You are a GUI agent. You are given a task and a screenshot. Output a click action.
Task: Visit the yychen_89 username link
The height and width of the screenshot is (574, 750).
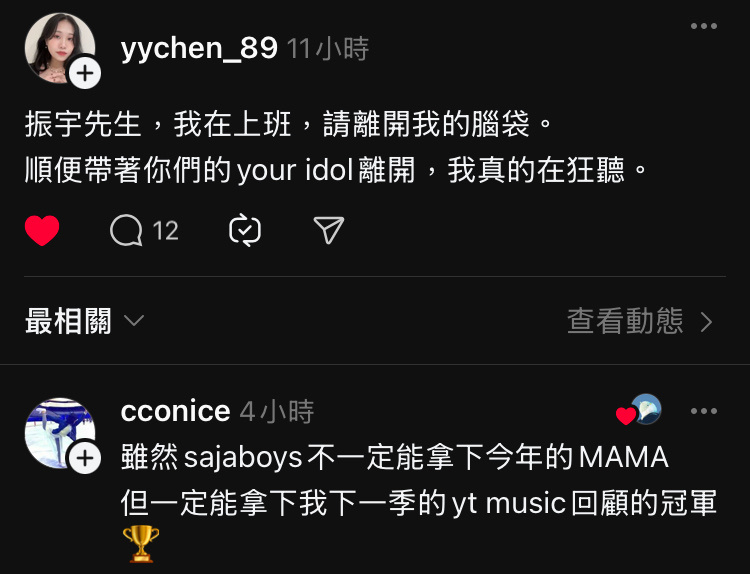[199, 48]
